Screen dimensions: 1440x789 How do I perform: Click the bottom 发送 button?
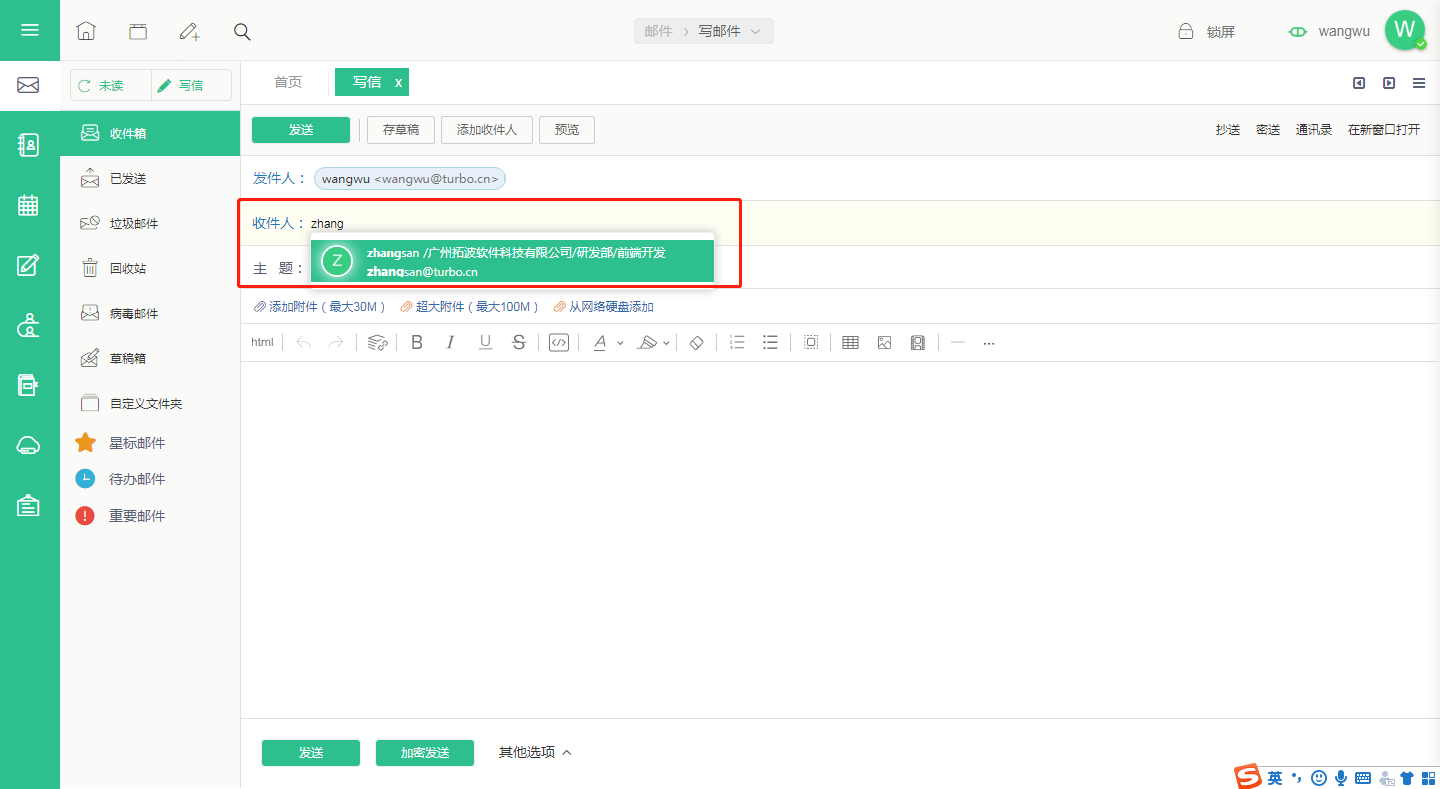pos(311,753)
